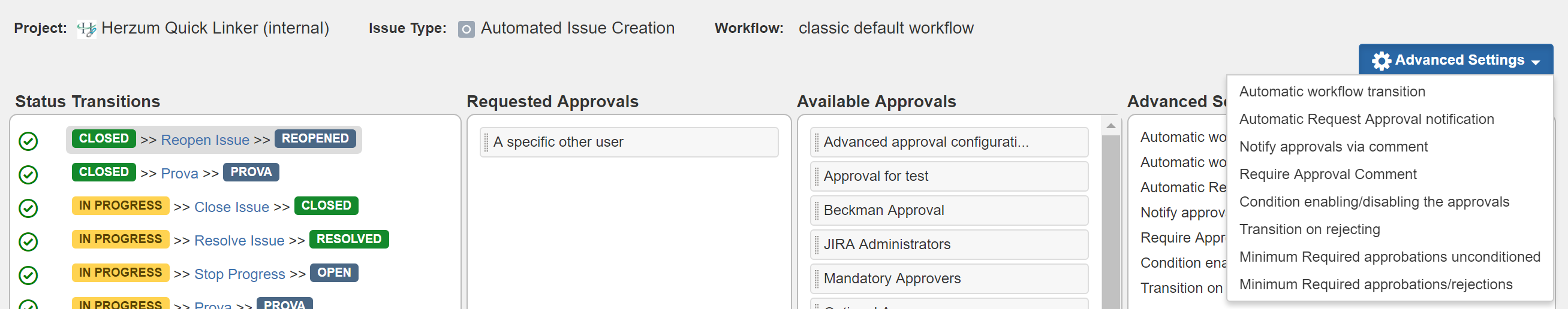Click Available Approvals scrollbar up arrow
This screenshot has width=1568, height=309.
tap(1111, 126)
